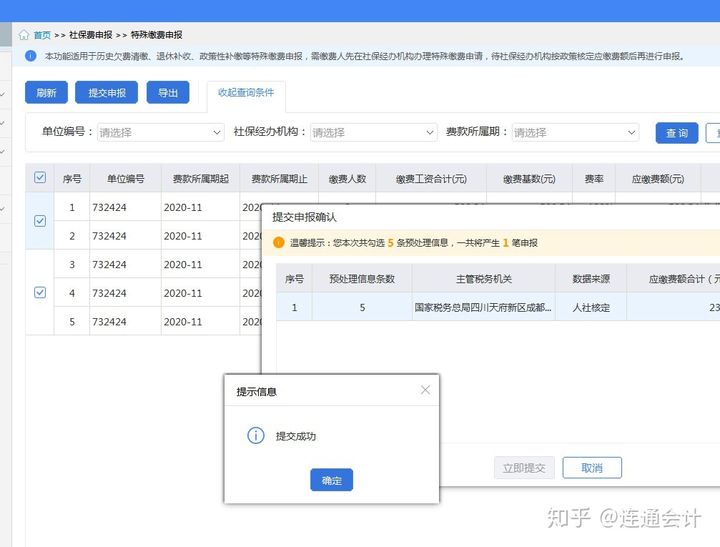The width and height of the screenshot is (720, 547).
Task: Open the 单位编号 dropdown
Action: (161, 133)
